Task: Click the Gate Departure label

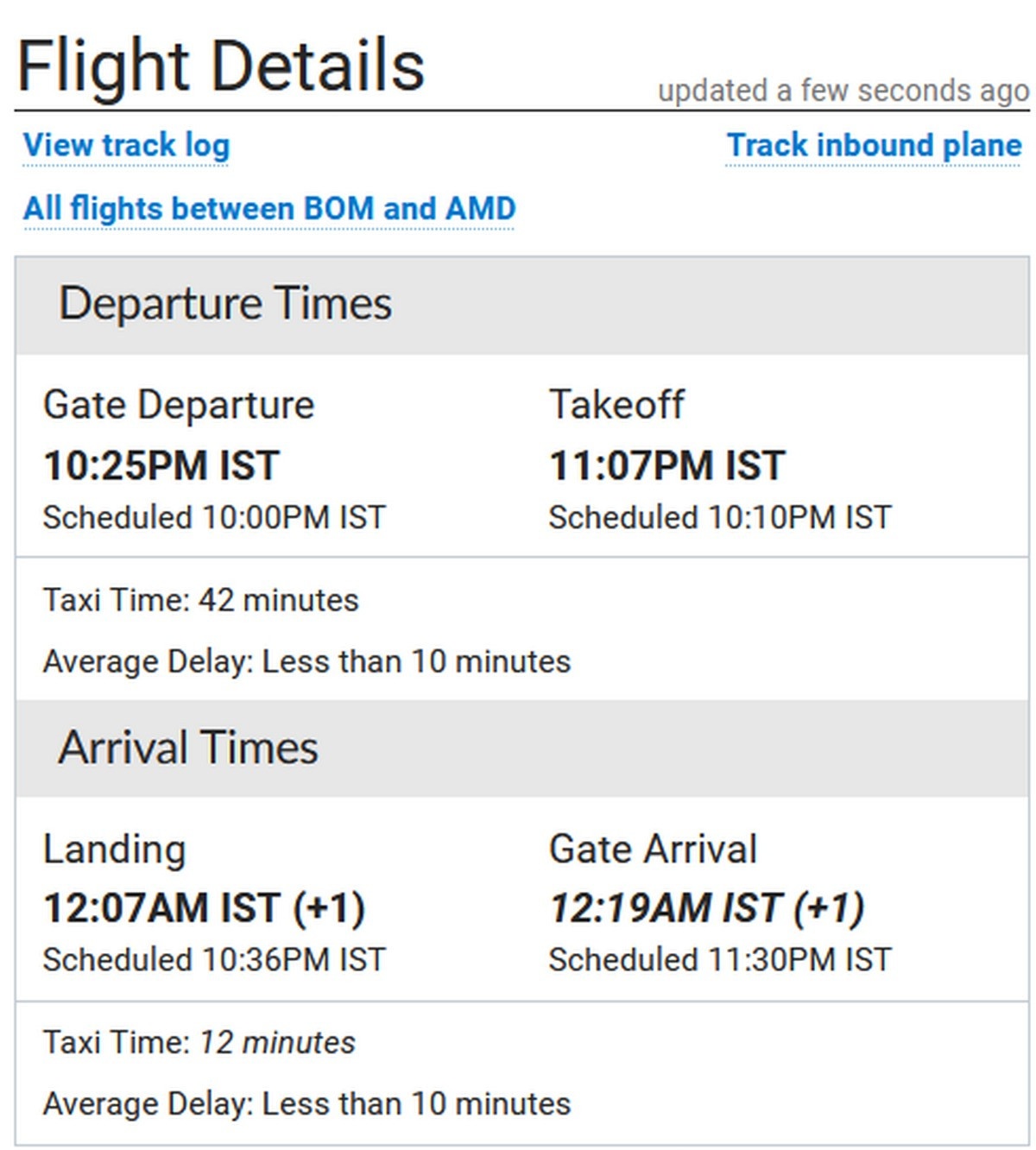Action: pos(179,405)
